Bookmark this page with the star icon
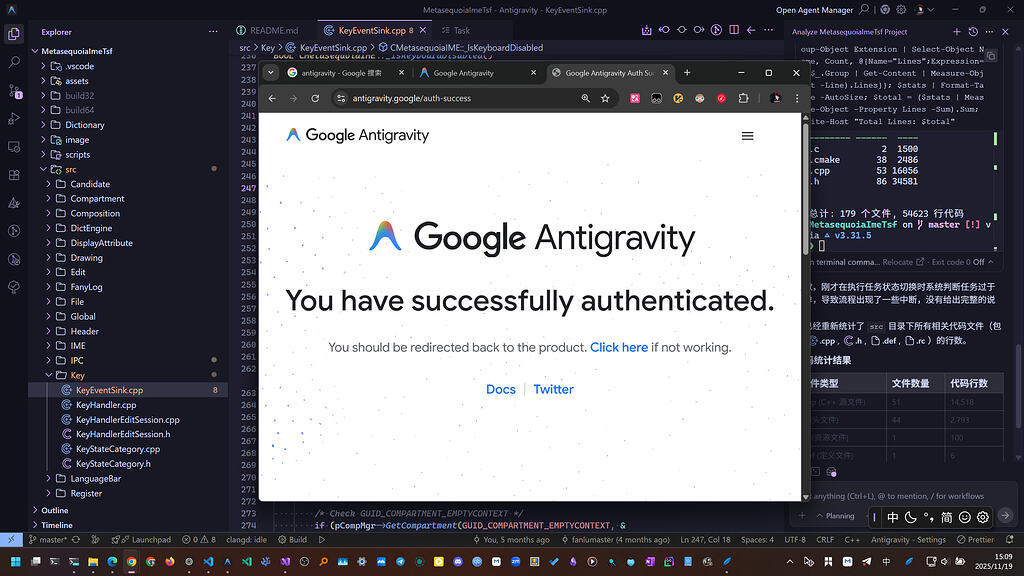The image size is (1024, 576). (605, 98)
